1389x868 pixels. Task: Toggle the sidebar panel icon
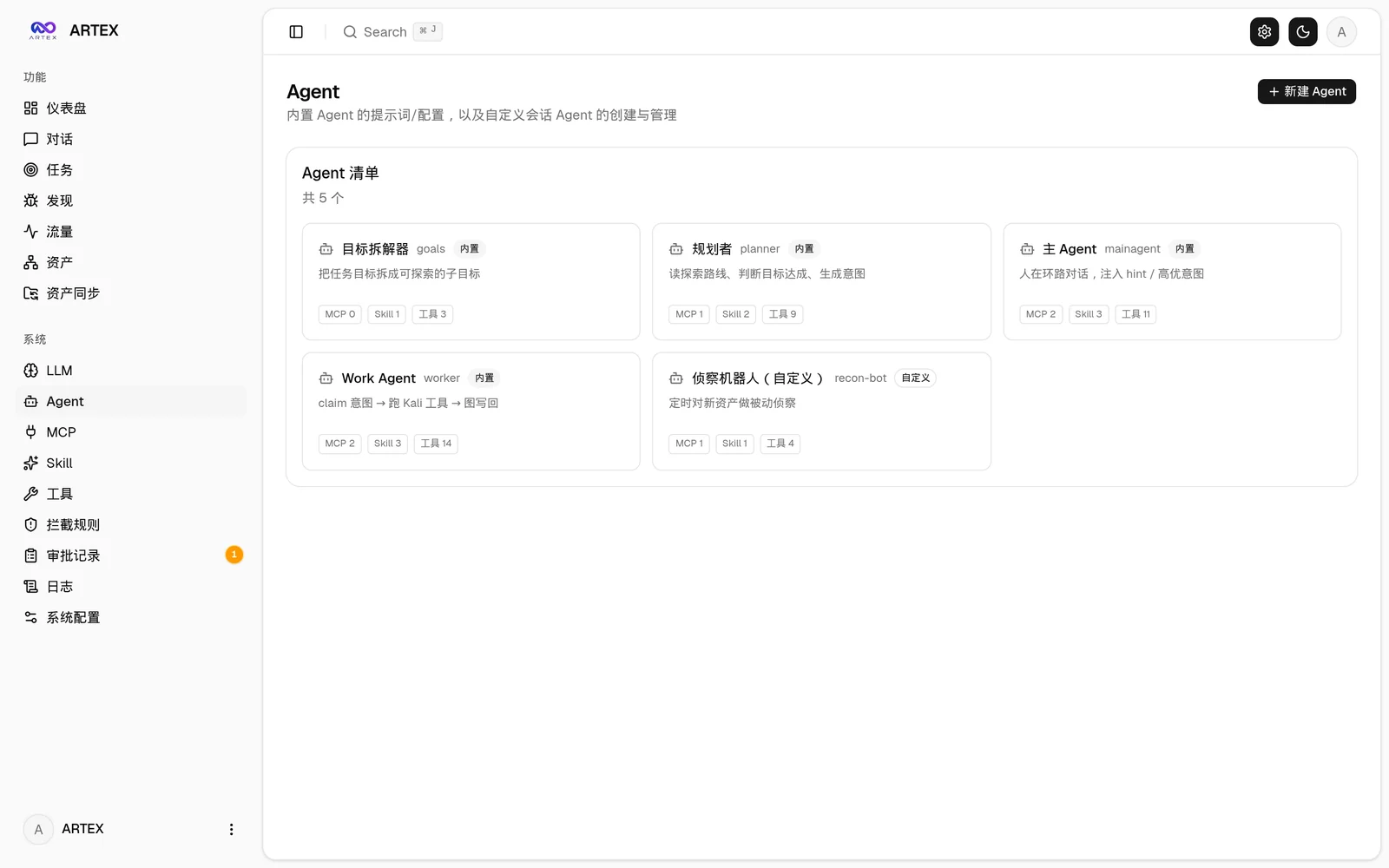tap(296, 32)
